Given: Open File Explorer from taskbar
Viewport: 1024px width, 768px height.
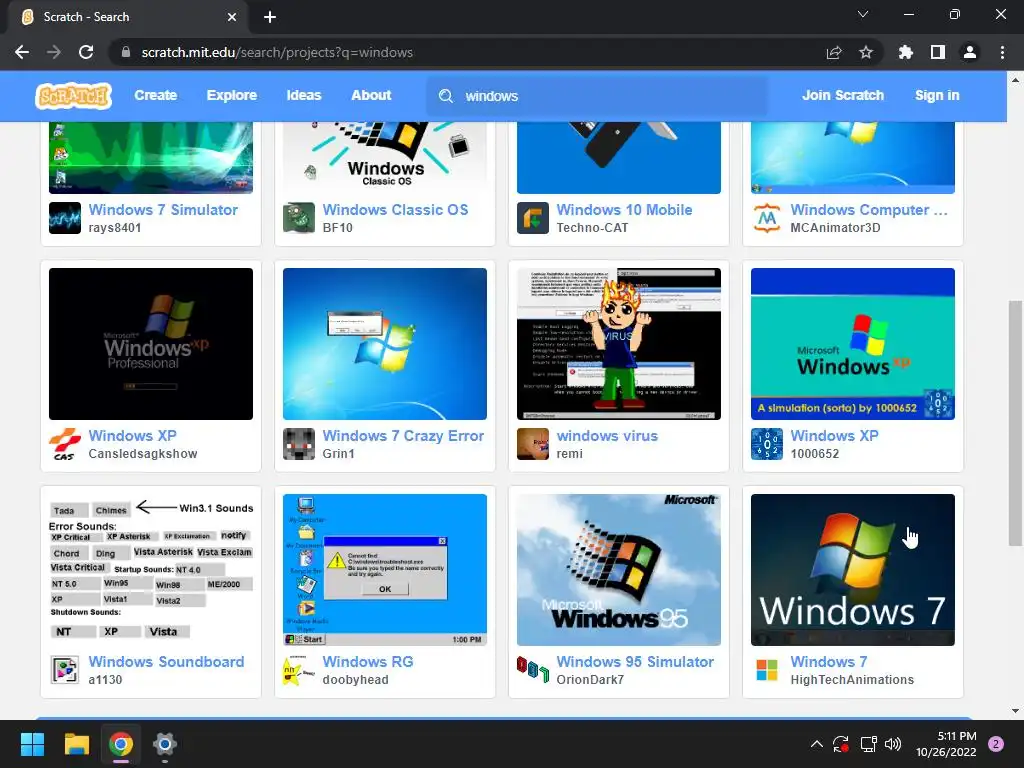Looking at the screenshot, I should [x=76, y=744].
